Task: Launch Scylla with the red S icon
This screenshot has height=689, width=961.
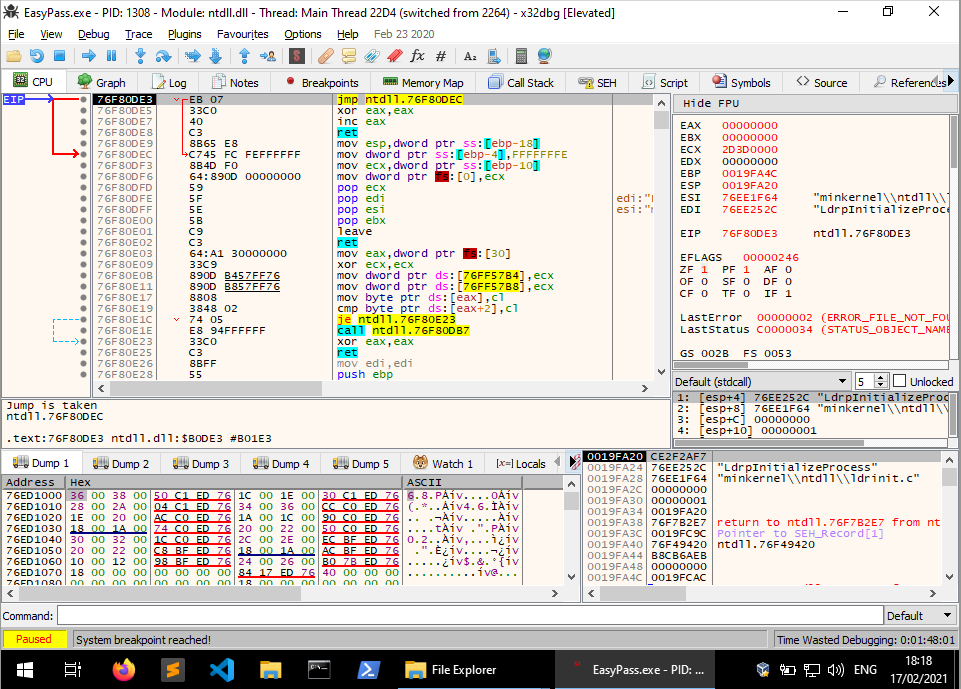Action: point(297,56)
